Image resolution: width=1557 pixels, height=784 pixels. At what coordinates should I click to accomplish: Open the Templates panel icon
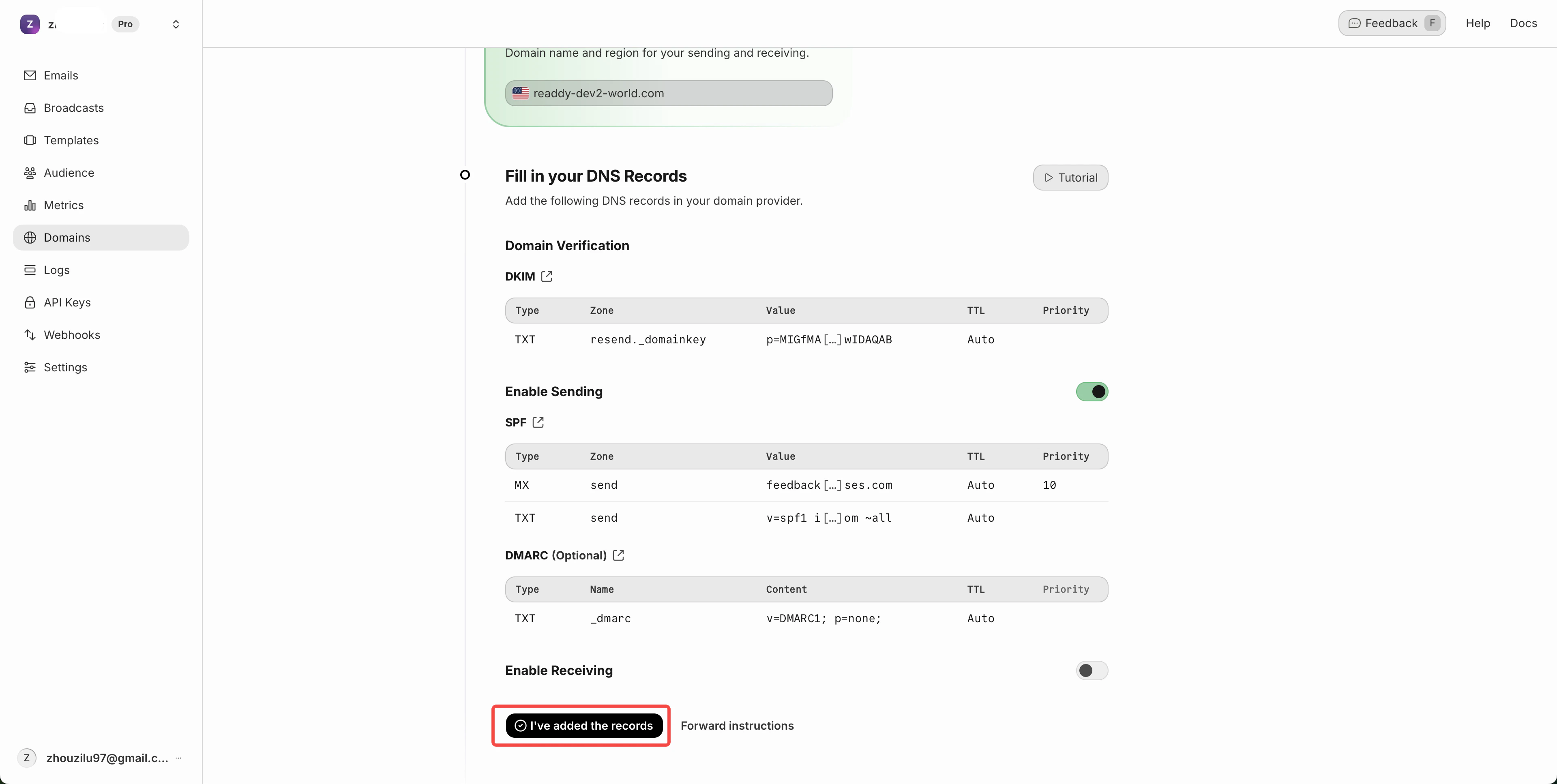coord(30,140)
